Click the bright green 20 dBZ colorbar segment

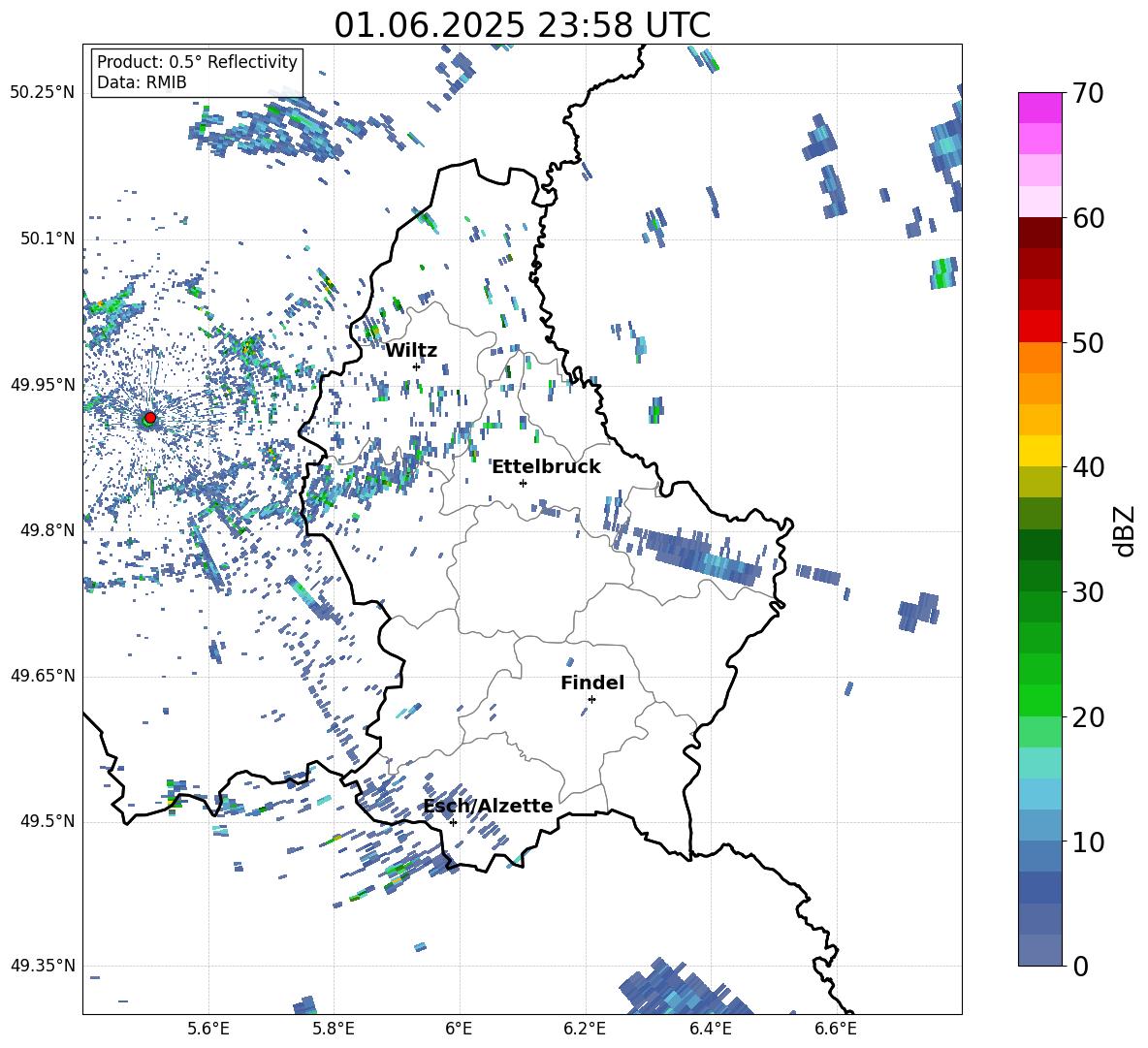(x=1039, y=700)
